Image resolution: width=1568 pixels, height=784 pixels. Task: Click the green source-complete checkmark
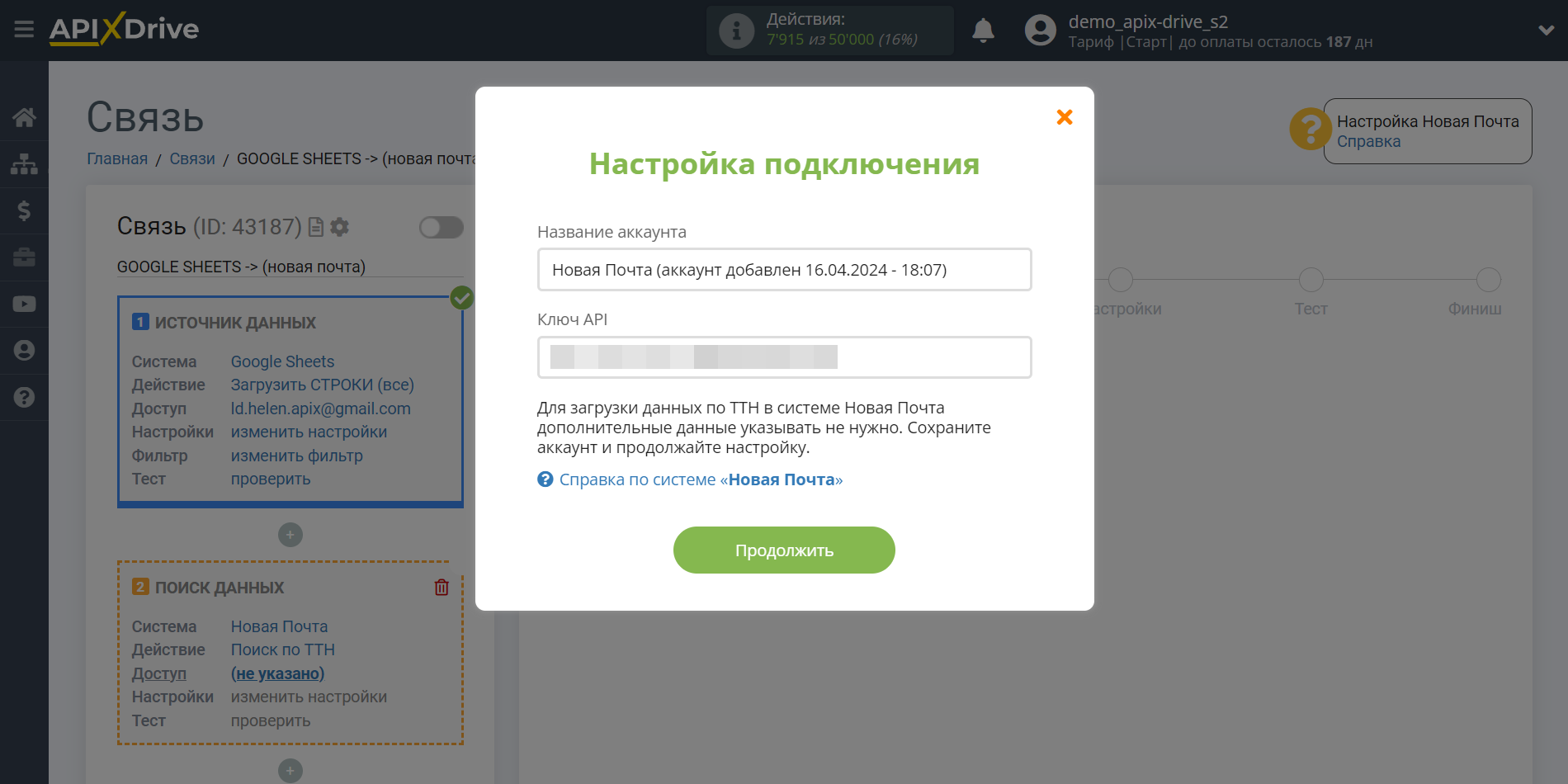pos(461,298)
